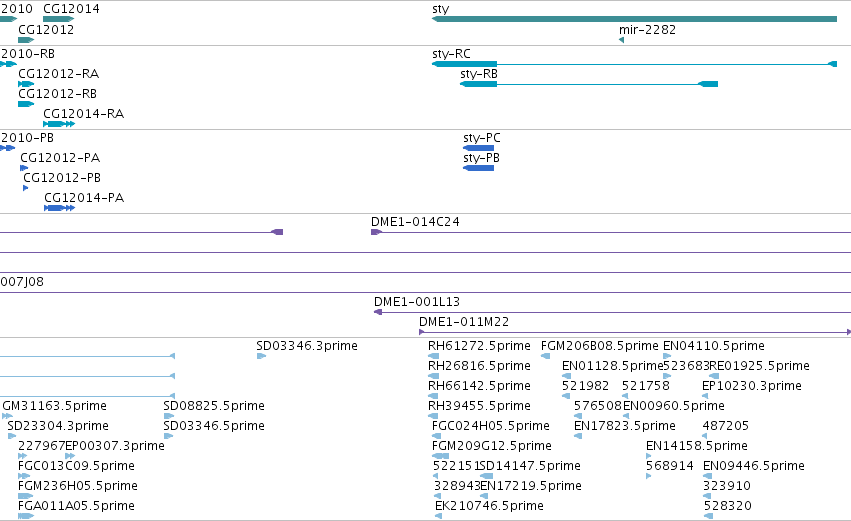Click the CG12012-RA transcript label
Viewport: 851px width, 521px height.
(59, 74)
